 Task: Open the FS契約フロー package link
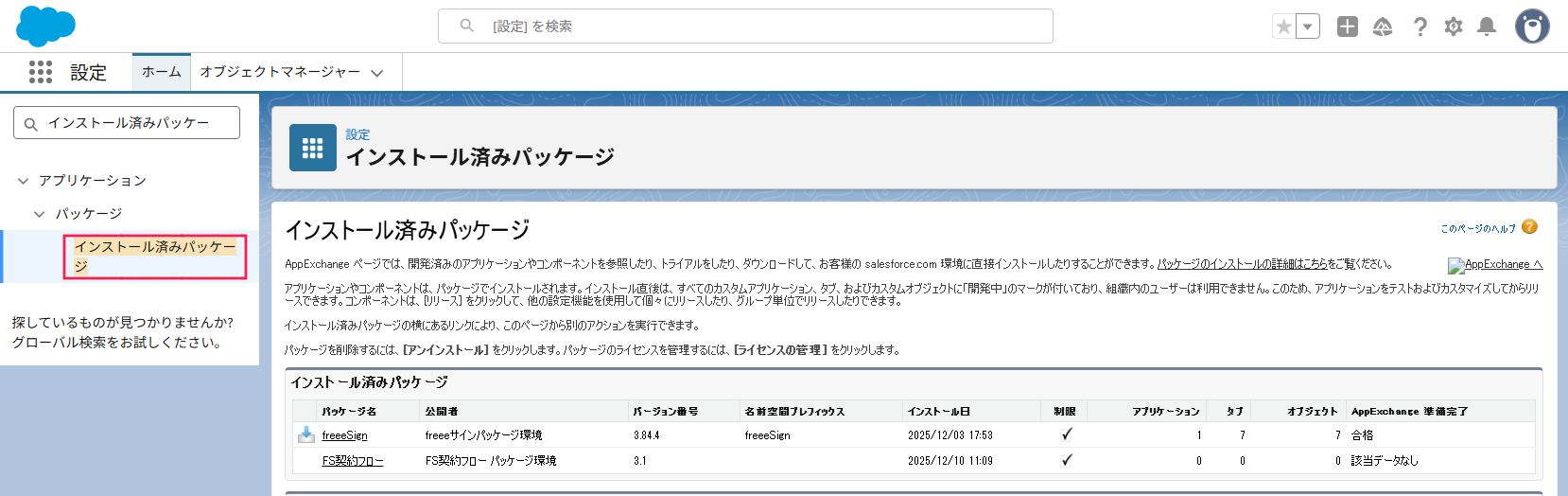point(353,461)
